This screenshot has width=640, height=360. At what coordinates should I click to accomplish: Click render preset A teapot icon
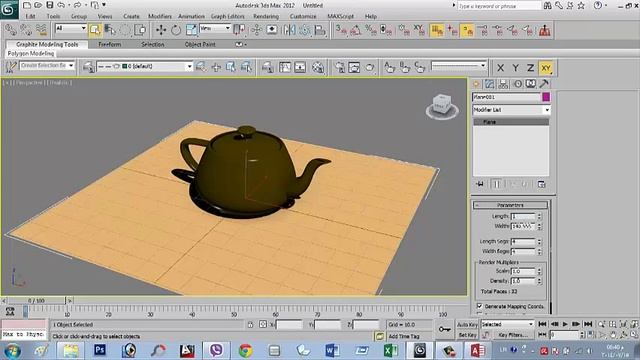[389, 67]
